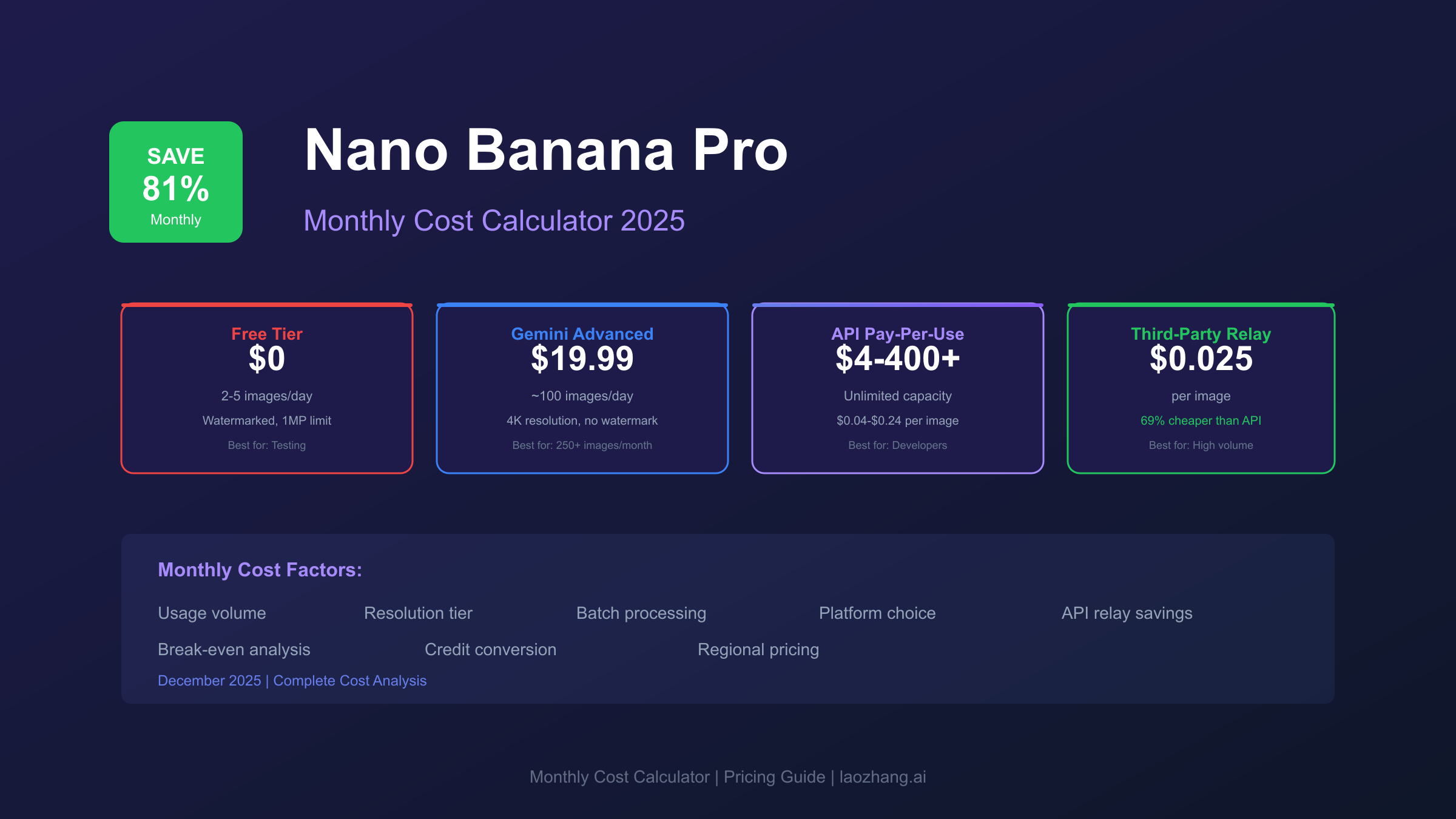Click the Break-even analysis factor
The height and width of the screenshot is (819, 1456).
click(234, 649)
